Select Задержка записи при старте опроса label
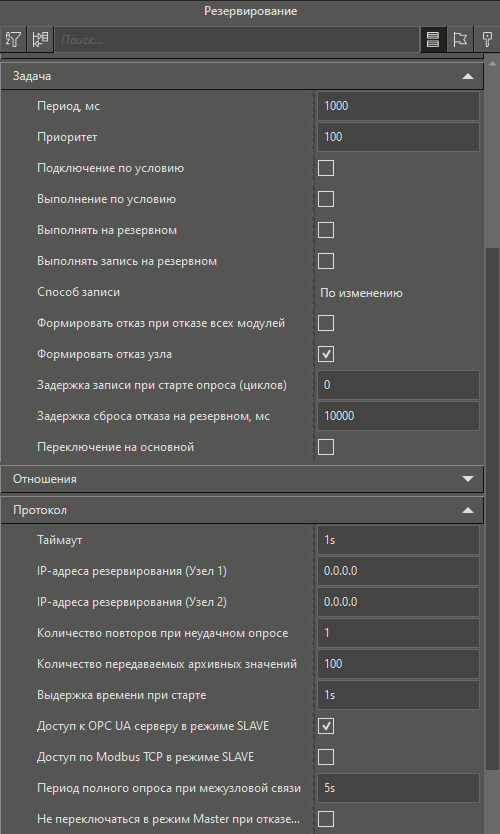This screenshot has height=834, width=500. [x=162, y=385]
